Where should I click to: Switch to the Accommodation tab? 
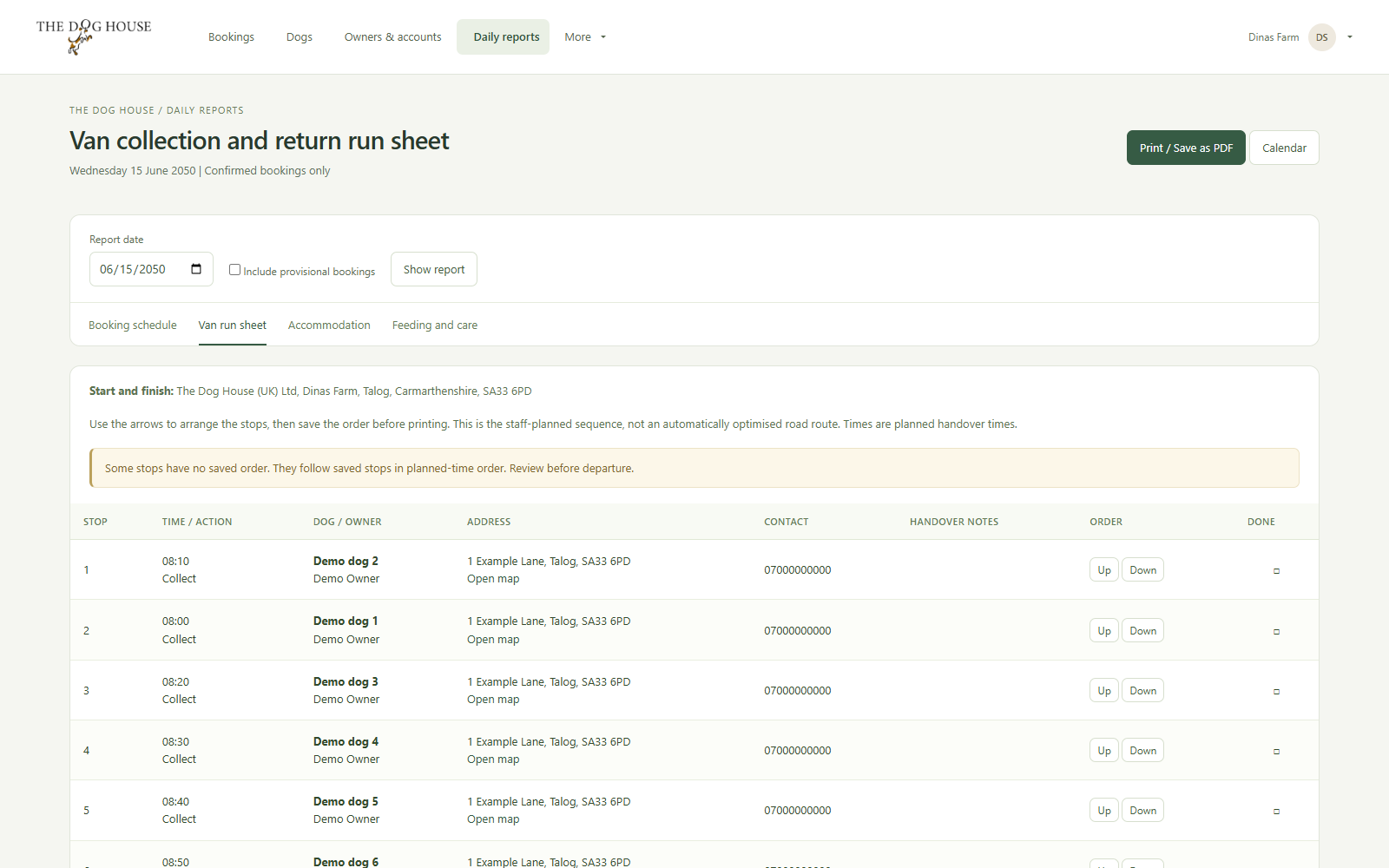click(329, 325)
